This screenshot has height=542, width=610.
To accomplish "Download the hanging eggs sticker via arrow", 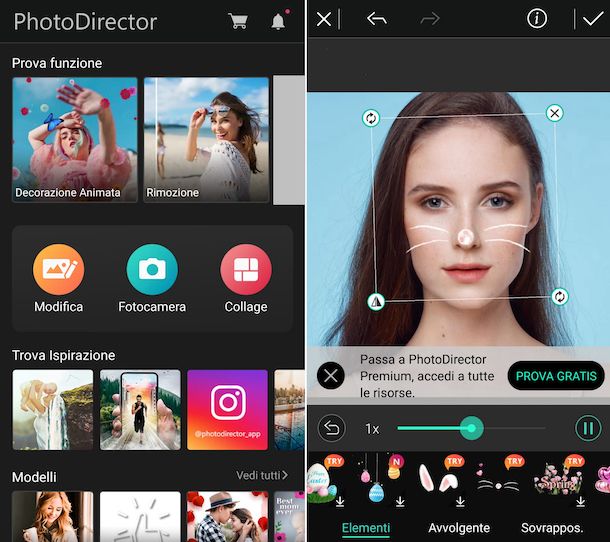I will (x=400, y=502).
